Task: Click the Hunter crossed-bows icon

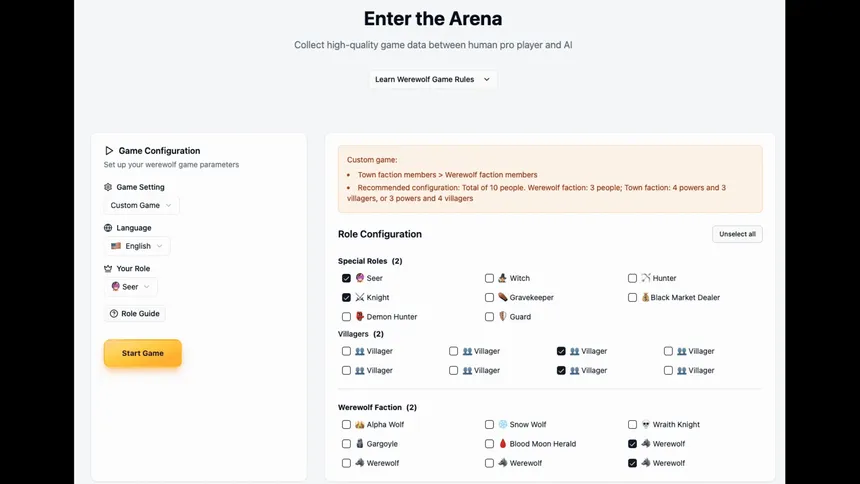Action: (646, 278)
